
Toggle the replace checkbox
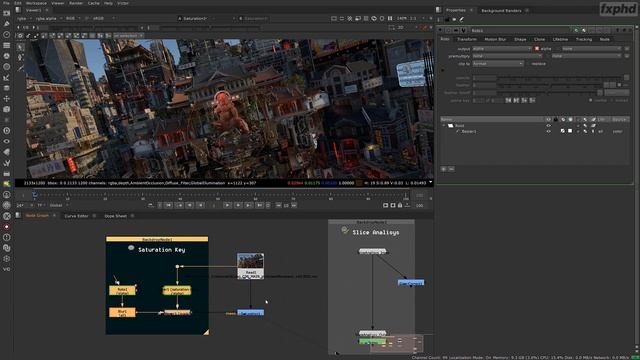click(529, 64)
